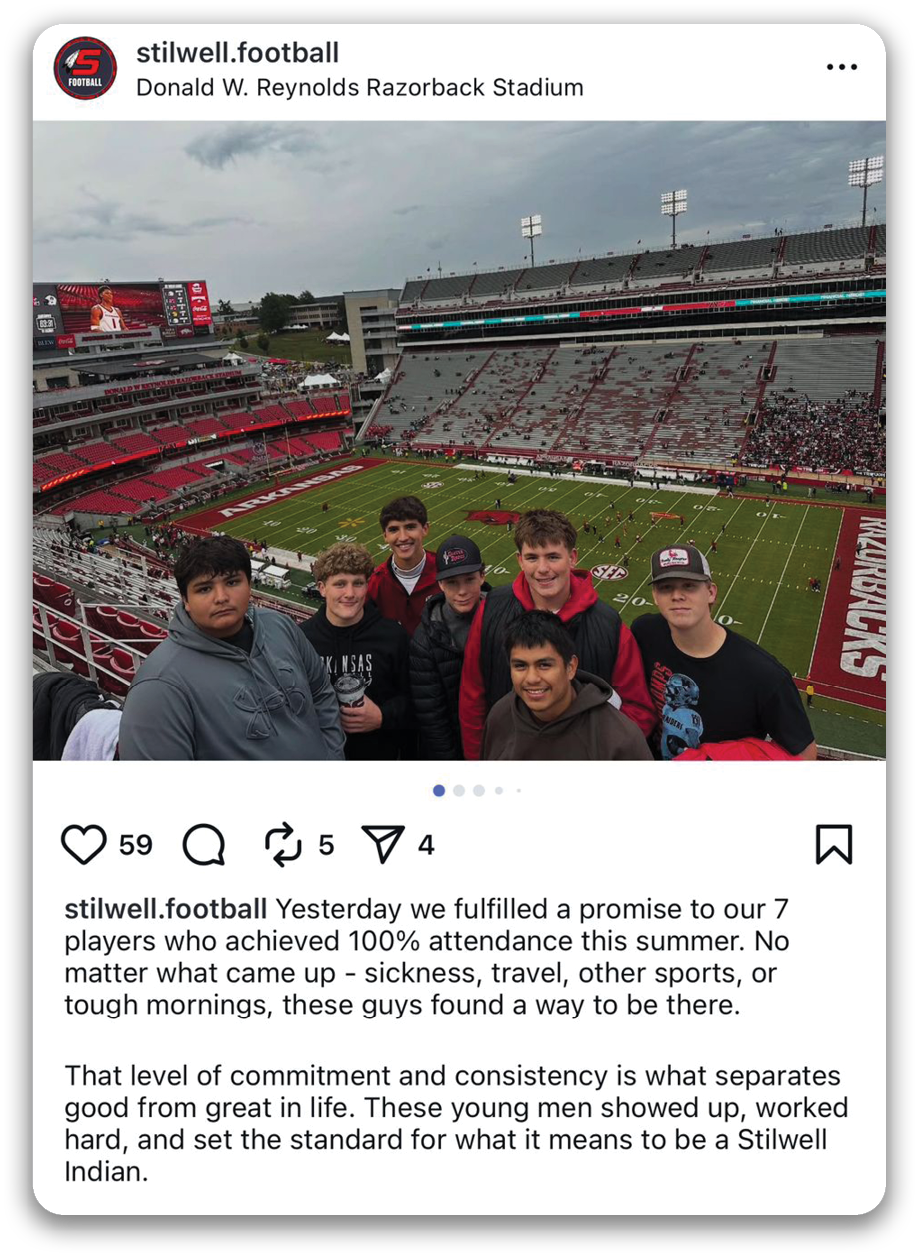Open comments with the speech bubble icon
Image resolution: width=919 pixels, height=1257 pixels.
coord(204,845)
